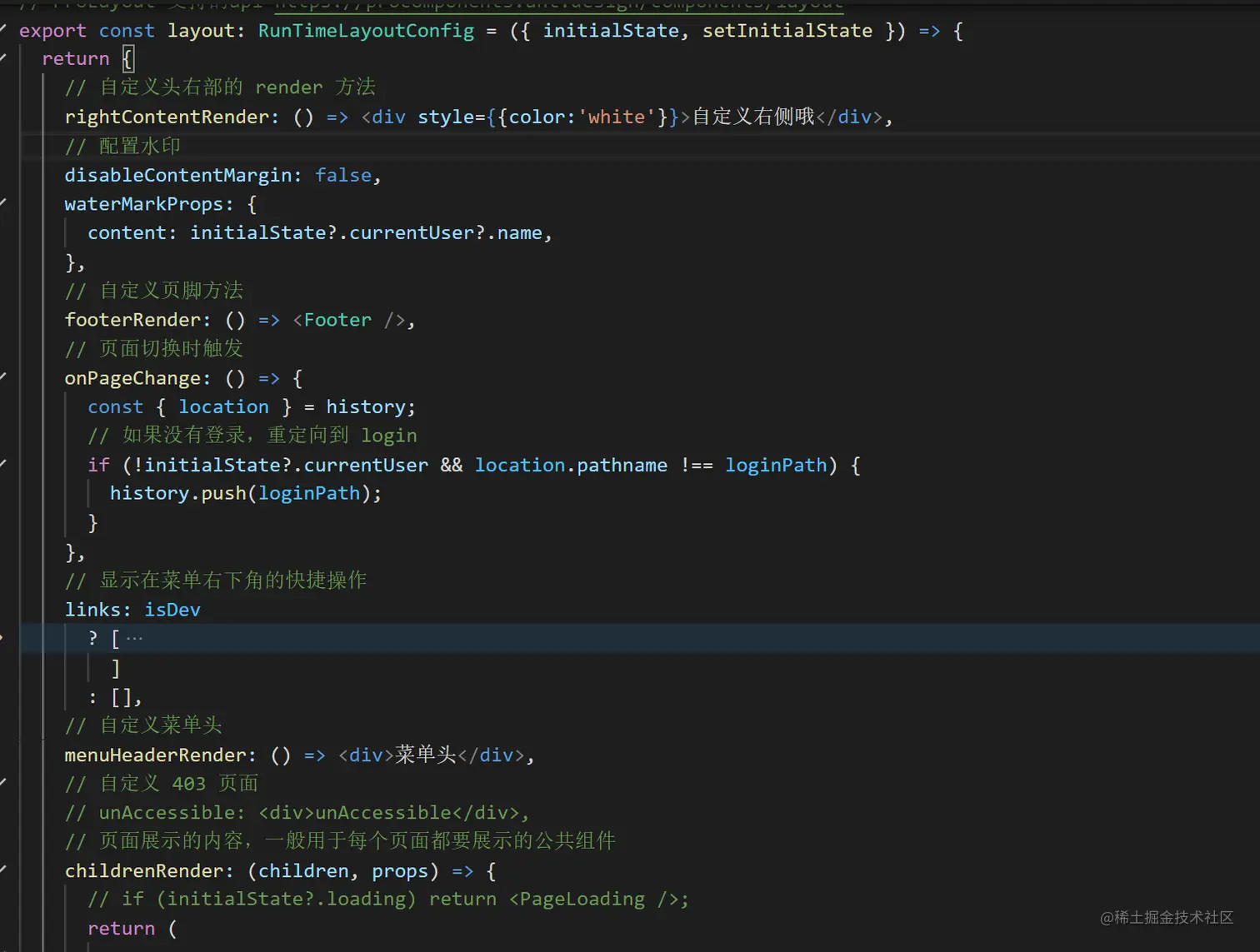This screenshot has height=952, width=1260.
Task: Click the "自定义右侧哦" div text
Action: point(753,117)
